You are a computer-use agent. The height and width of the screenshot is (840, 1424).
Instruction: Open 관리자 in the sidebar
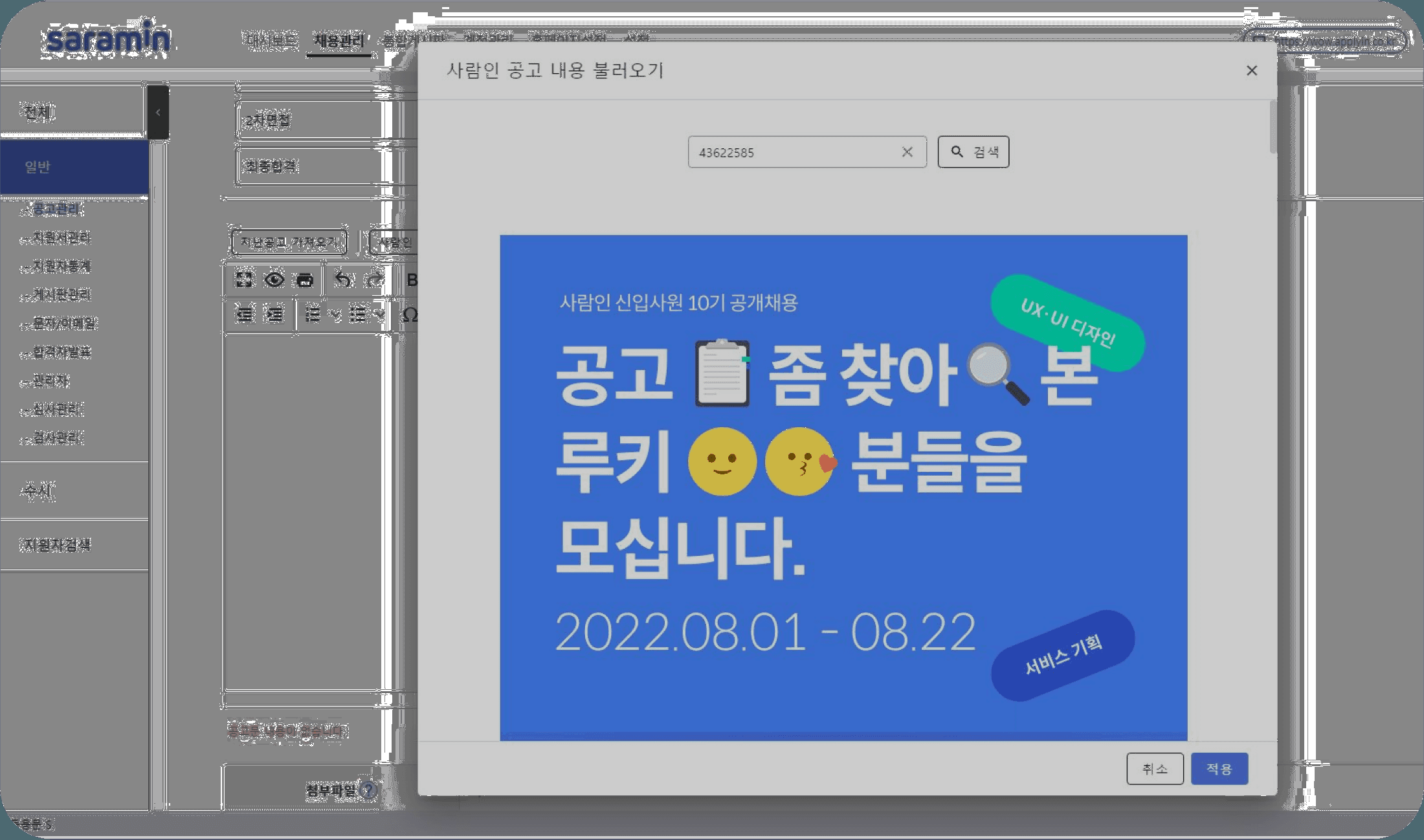click(51, 381)
